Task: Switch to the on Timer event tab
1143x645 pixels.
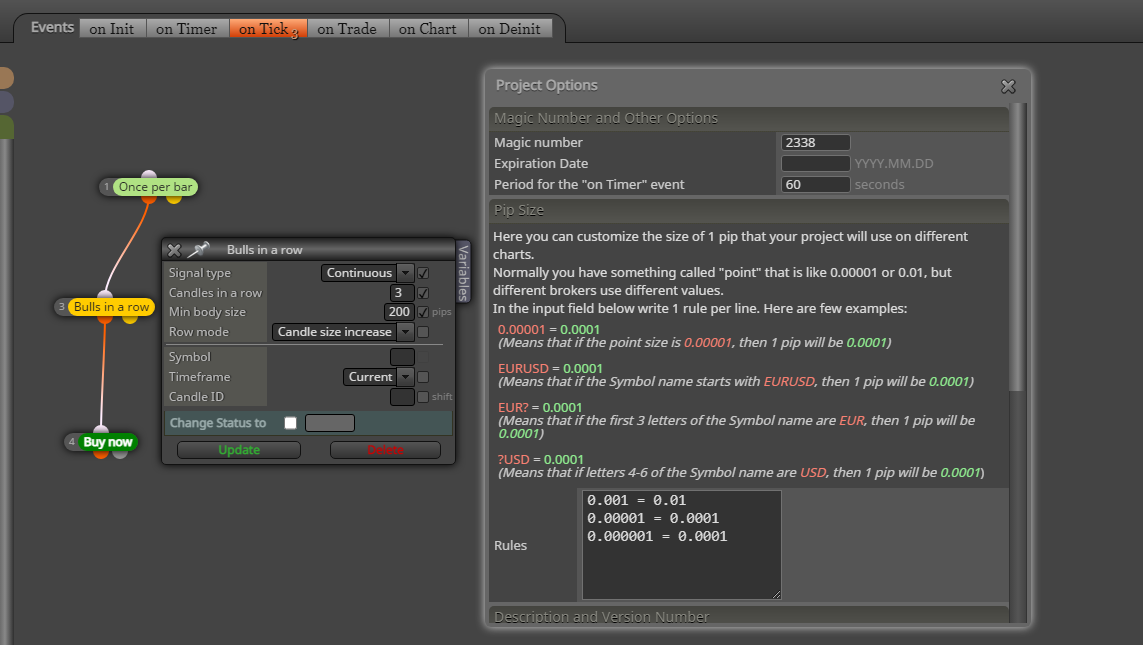Action: coord(187,28)
